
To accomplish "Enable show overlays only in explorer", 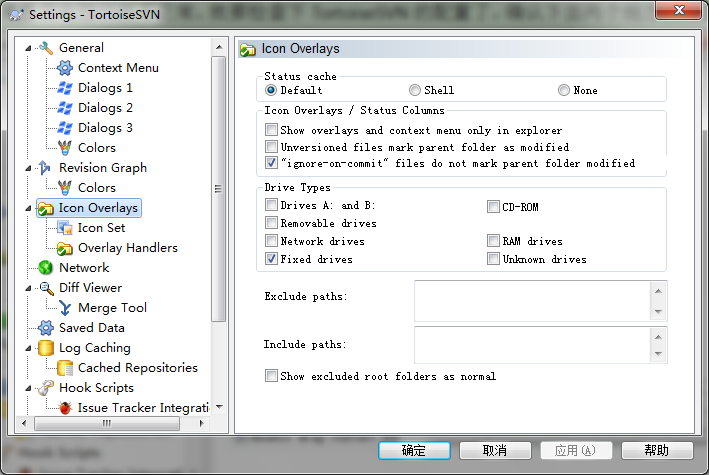I will point(271,130).
